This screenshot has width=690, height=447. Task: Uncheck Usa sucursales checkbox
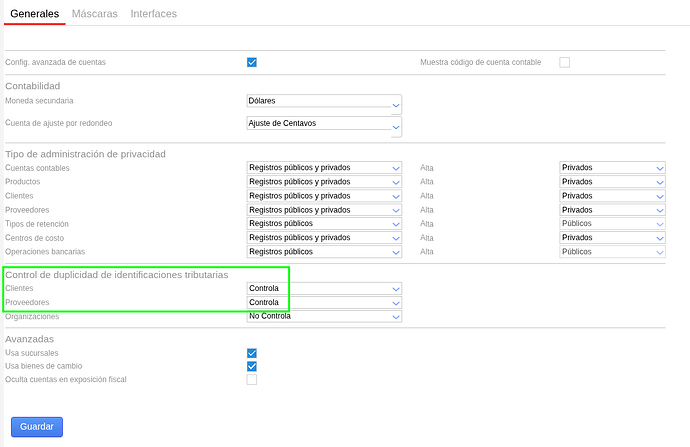[x=252, y=353]
